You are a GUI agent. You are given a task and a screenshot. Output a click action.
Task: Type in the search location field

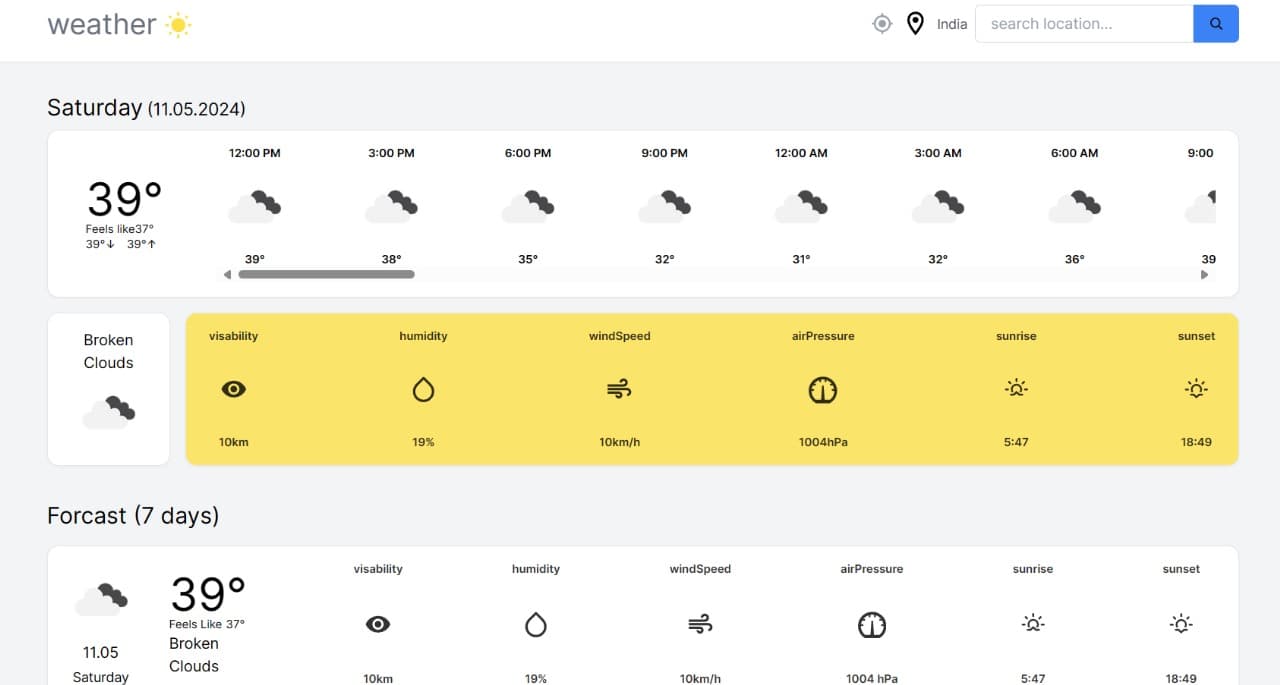pyautogui.click(x=1083, y=24)
